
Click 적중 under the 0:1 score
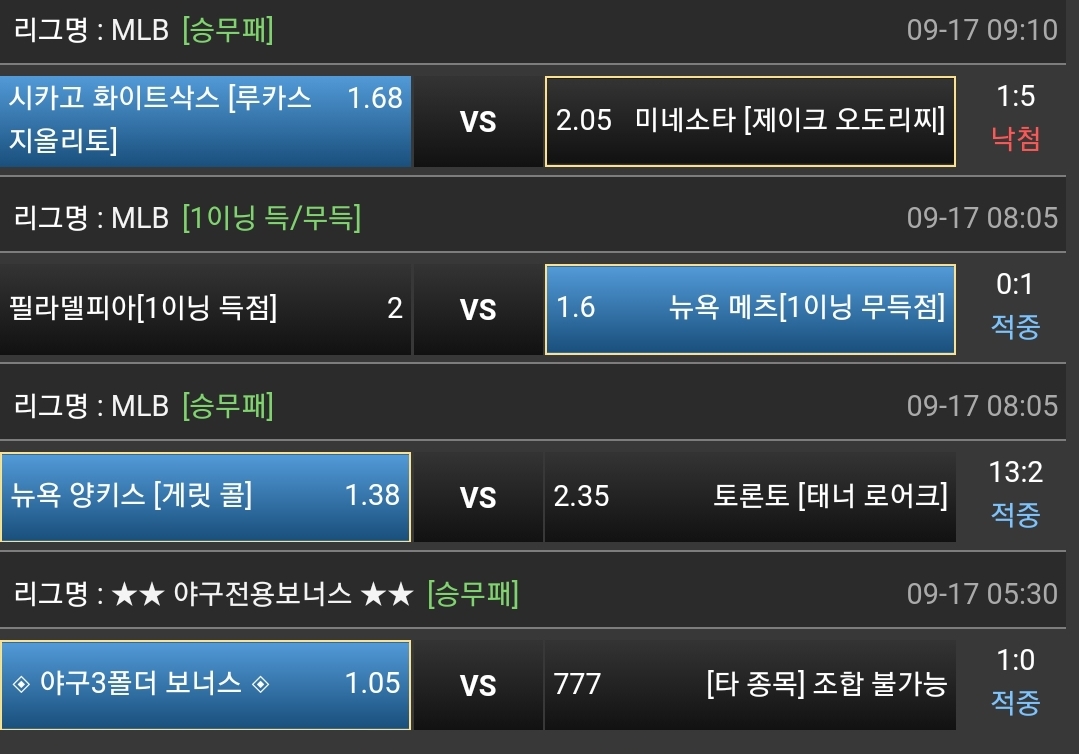(x=1015, y=326)
